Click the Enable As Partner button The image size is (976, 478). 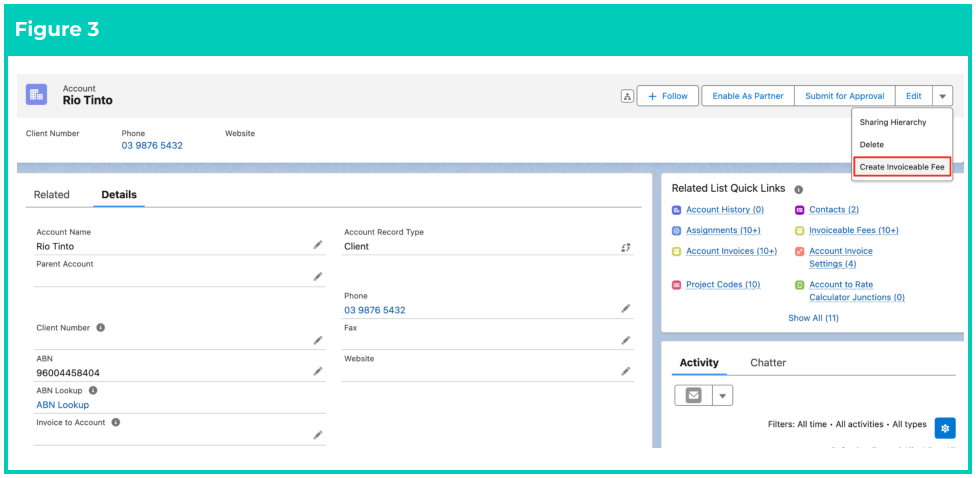pos(748,96)
